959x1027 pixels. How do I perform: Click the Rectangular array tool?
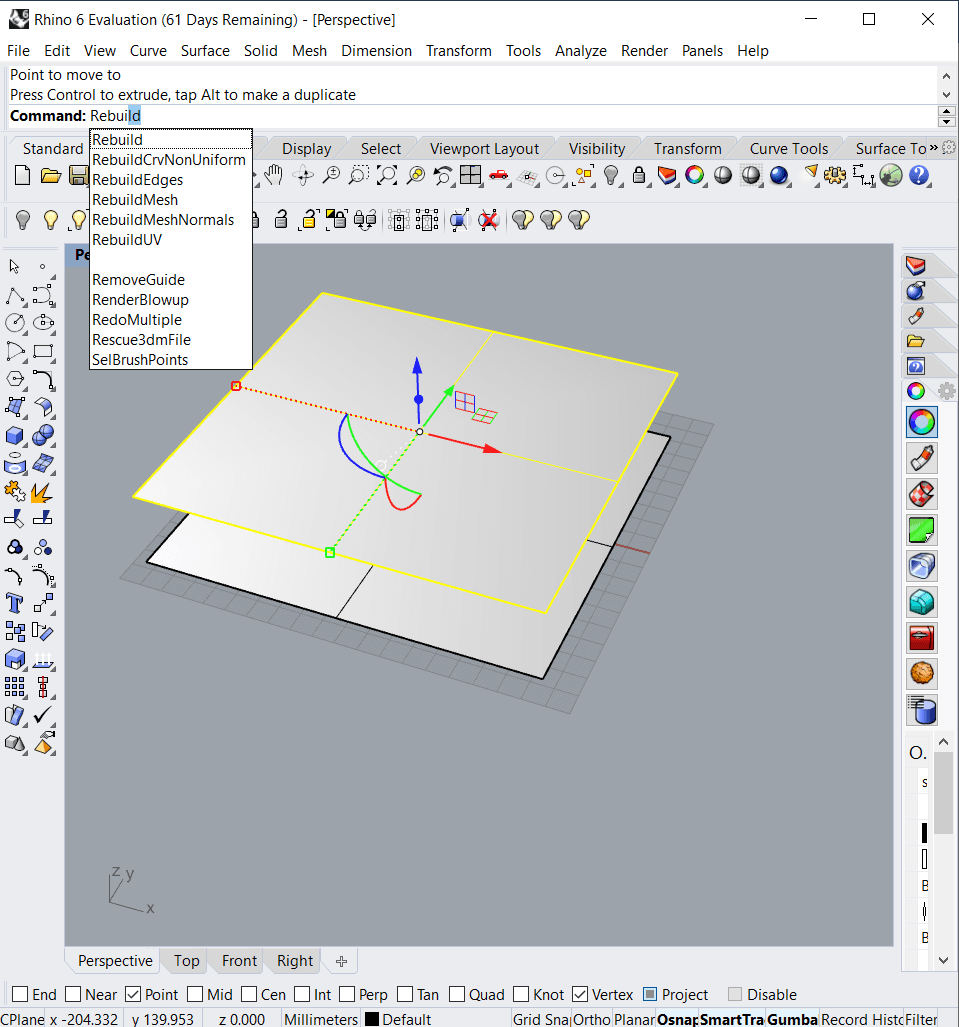pos(15,687)
